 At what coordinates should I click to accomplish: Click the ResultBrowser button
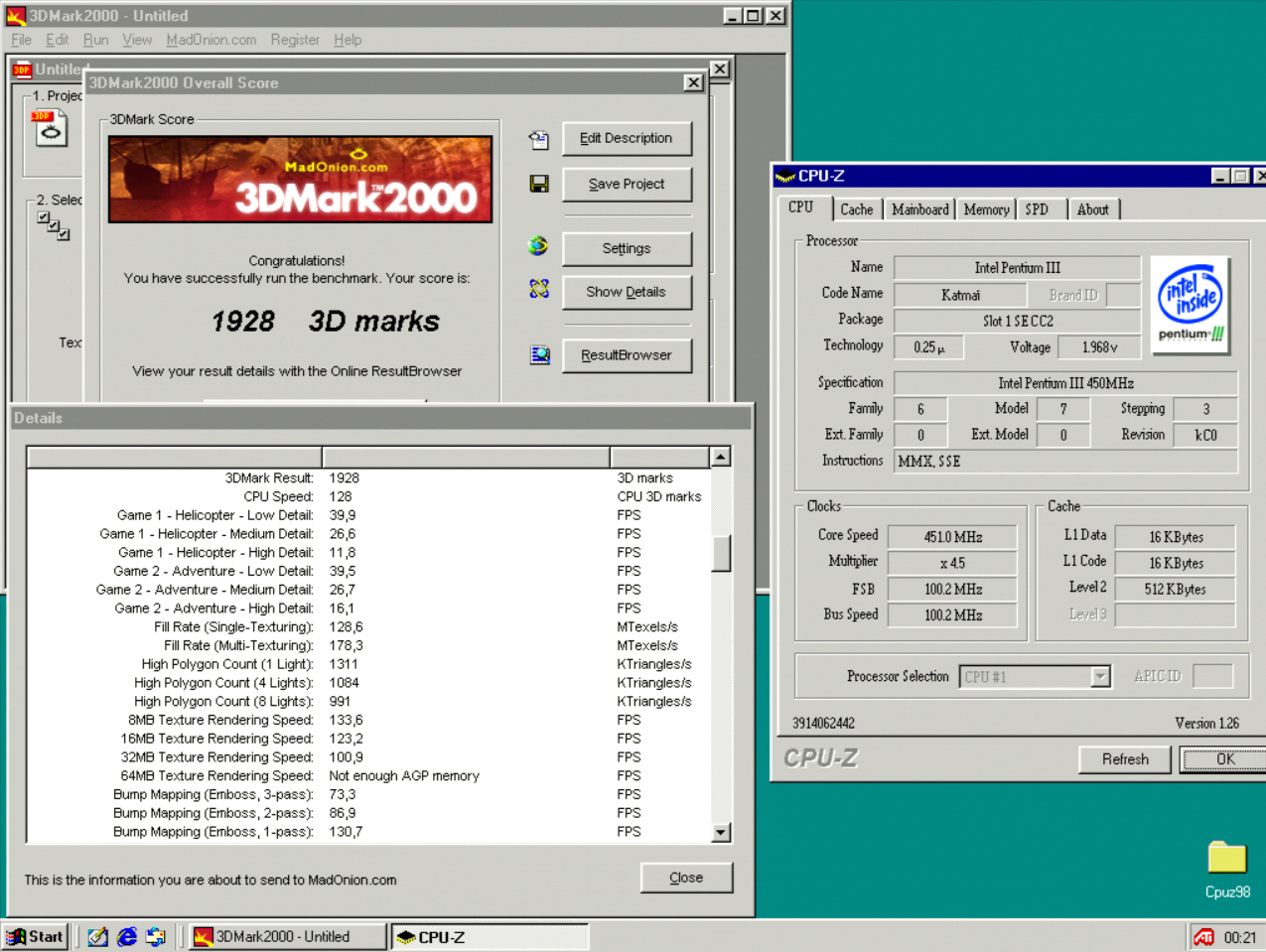click(627, 354)
